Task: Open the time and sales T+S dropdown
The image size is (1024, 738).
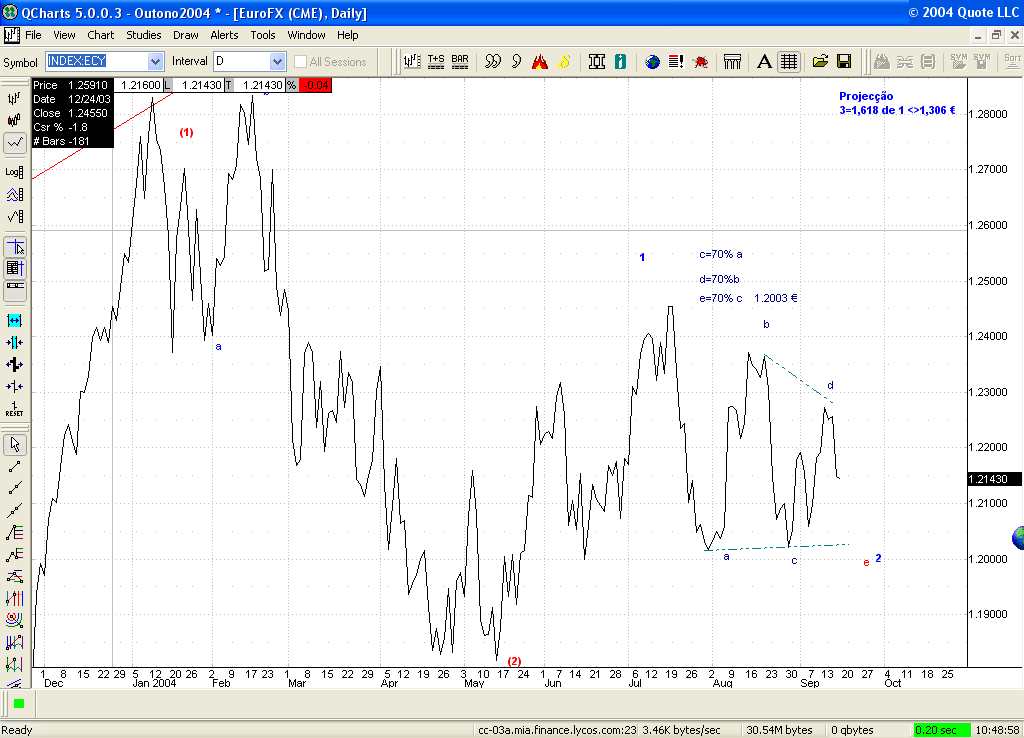Action: click(x=435, y=61)
